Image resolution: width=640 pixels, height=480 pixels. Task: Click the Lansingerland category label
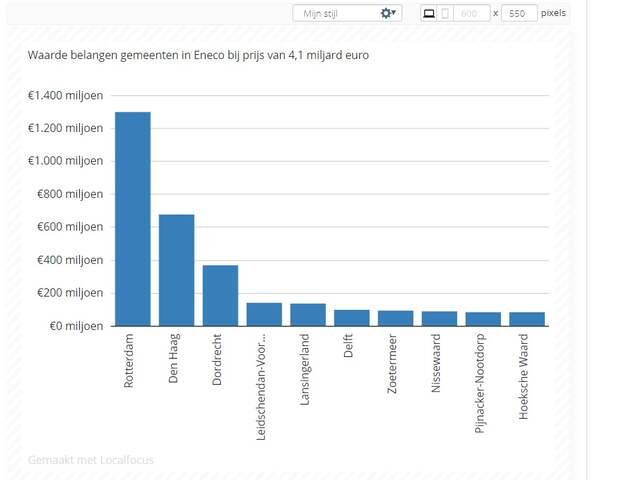[x=305, y=369]
